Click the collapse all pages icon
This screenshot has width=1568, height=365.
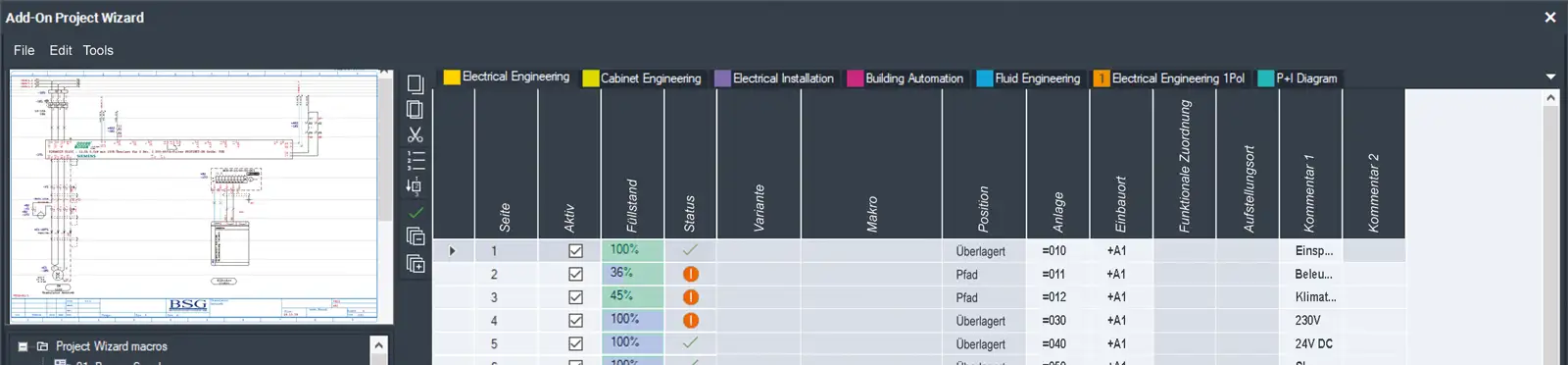[x=416, y=236]
